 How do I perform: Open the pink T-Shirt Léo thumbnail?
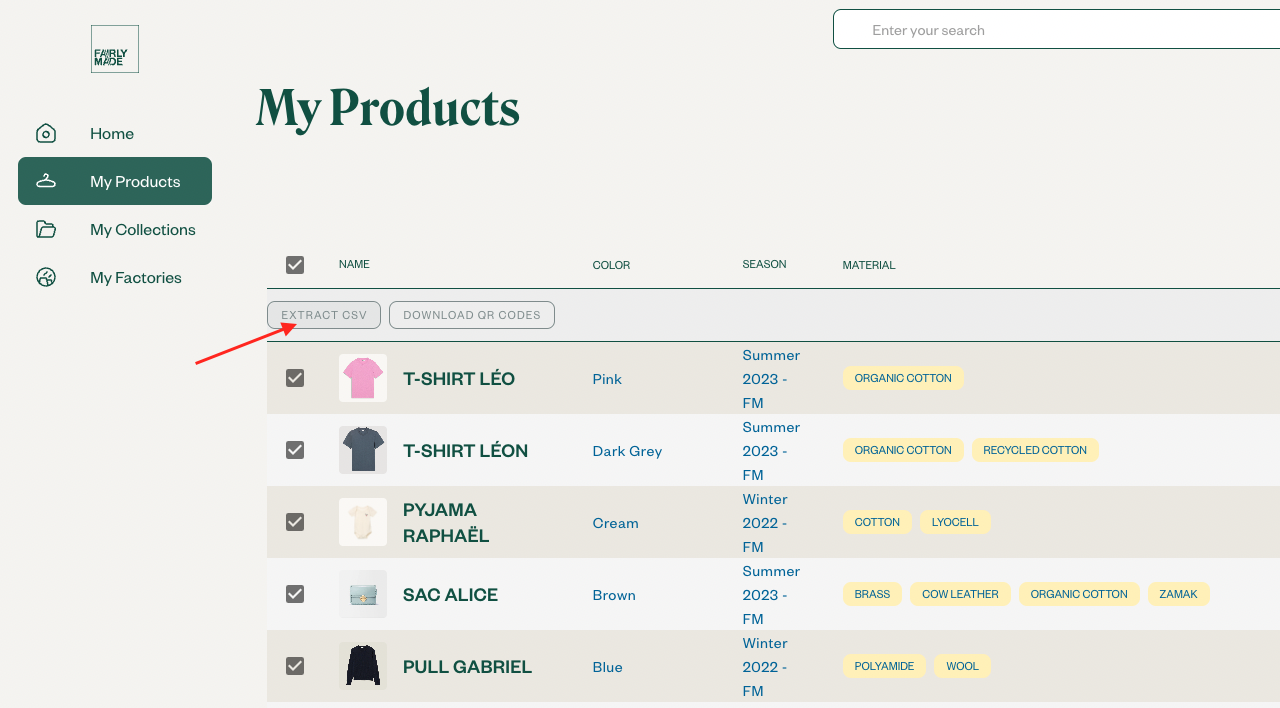(363, 378)
